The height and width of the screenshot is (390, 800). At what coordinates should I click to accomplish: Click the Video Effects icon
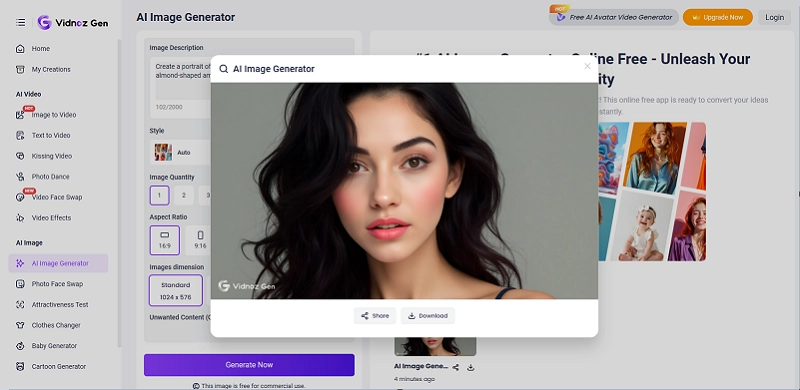pyautogui.click(x=20, y=218)
